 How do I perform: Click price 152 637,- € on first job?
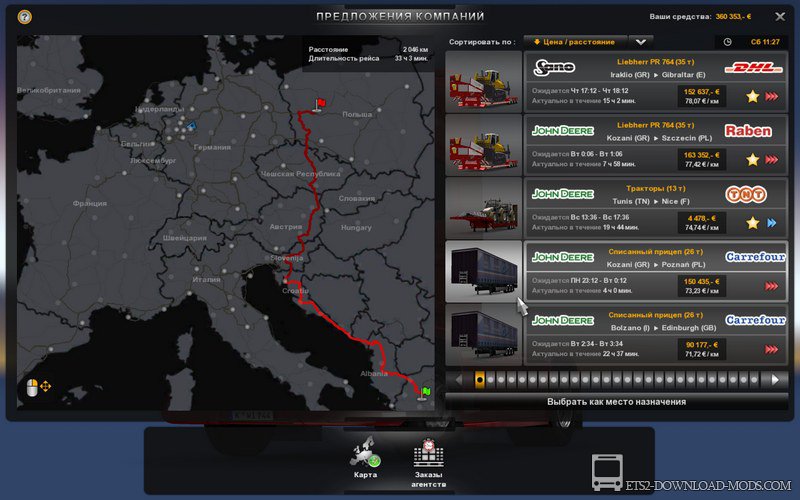click(702, 92)
